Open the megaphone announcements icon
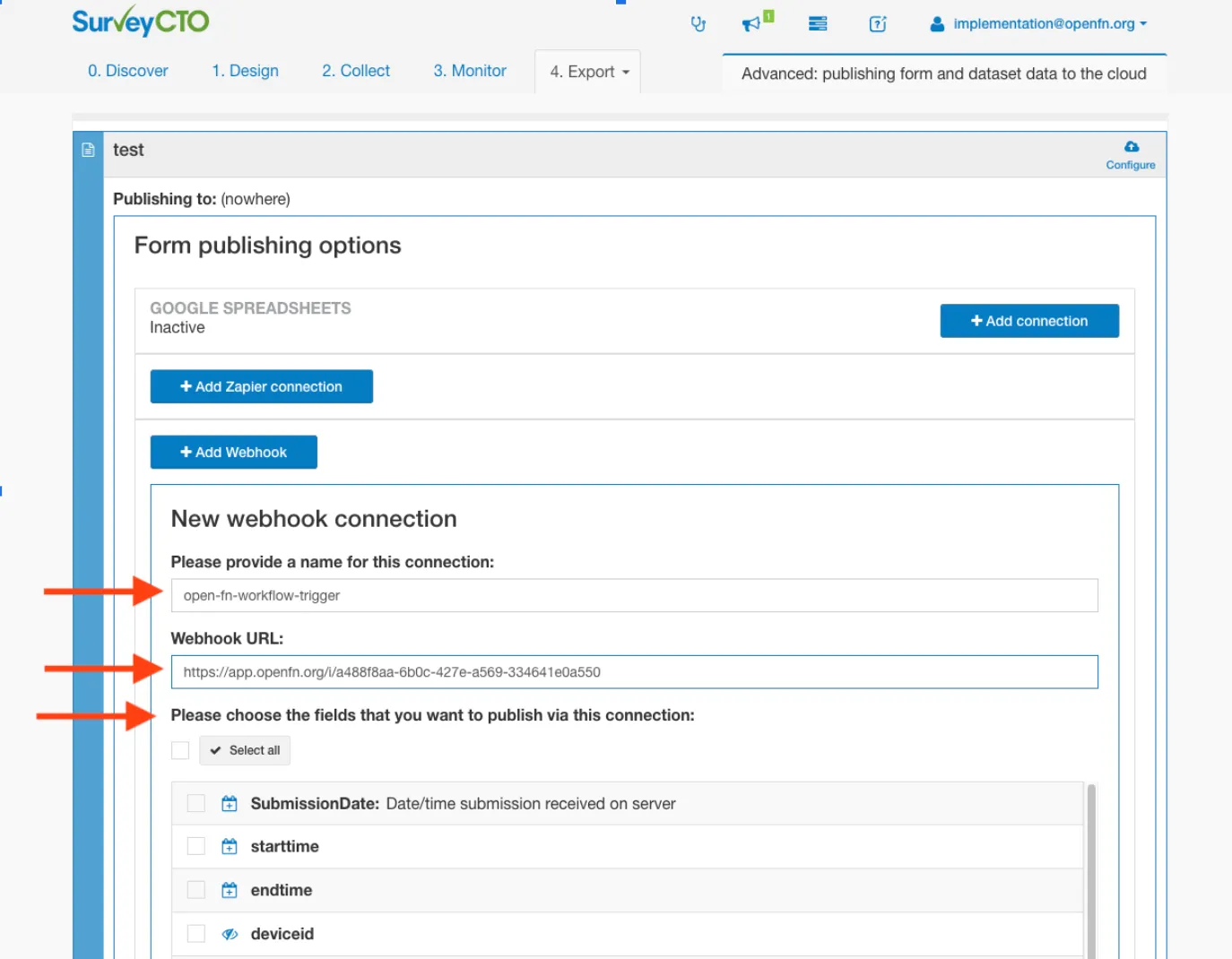Screen dimensions: 1232x959 tap(751, 24)
